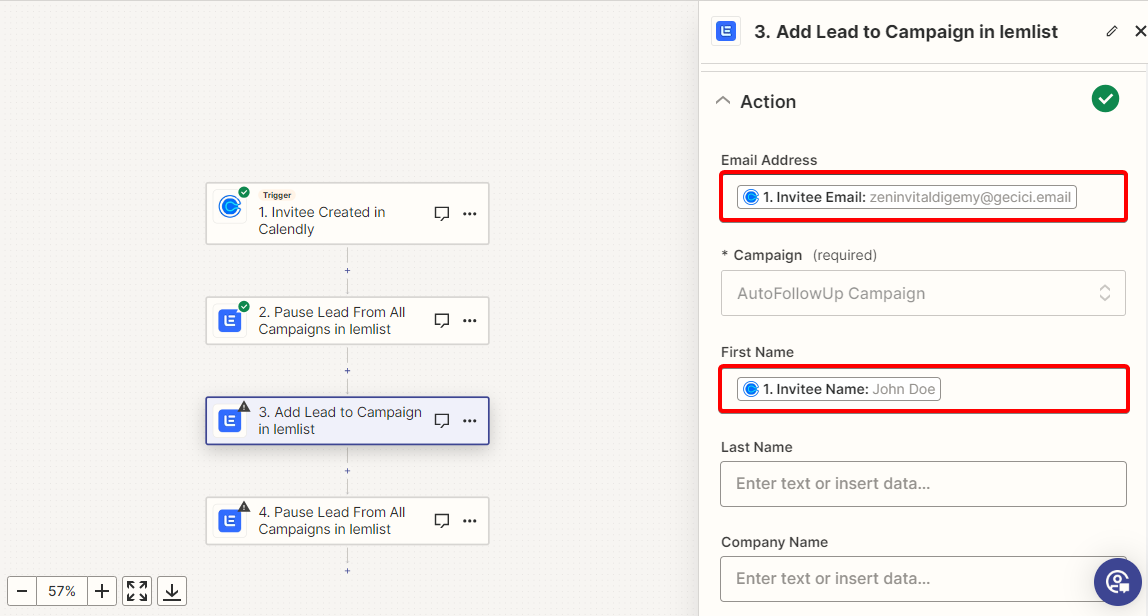The width and height of the screenshot is (1148, 616).
Task: Click the Email Address field
Action: point(922,196)
